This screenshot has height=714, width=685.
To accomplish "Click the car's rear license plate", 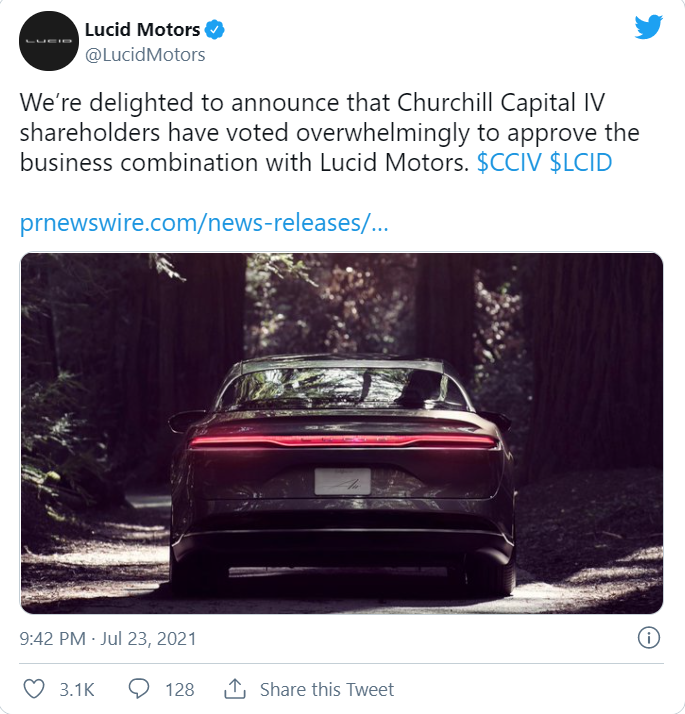I will tap(343, 481).
